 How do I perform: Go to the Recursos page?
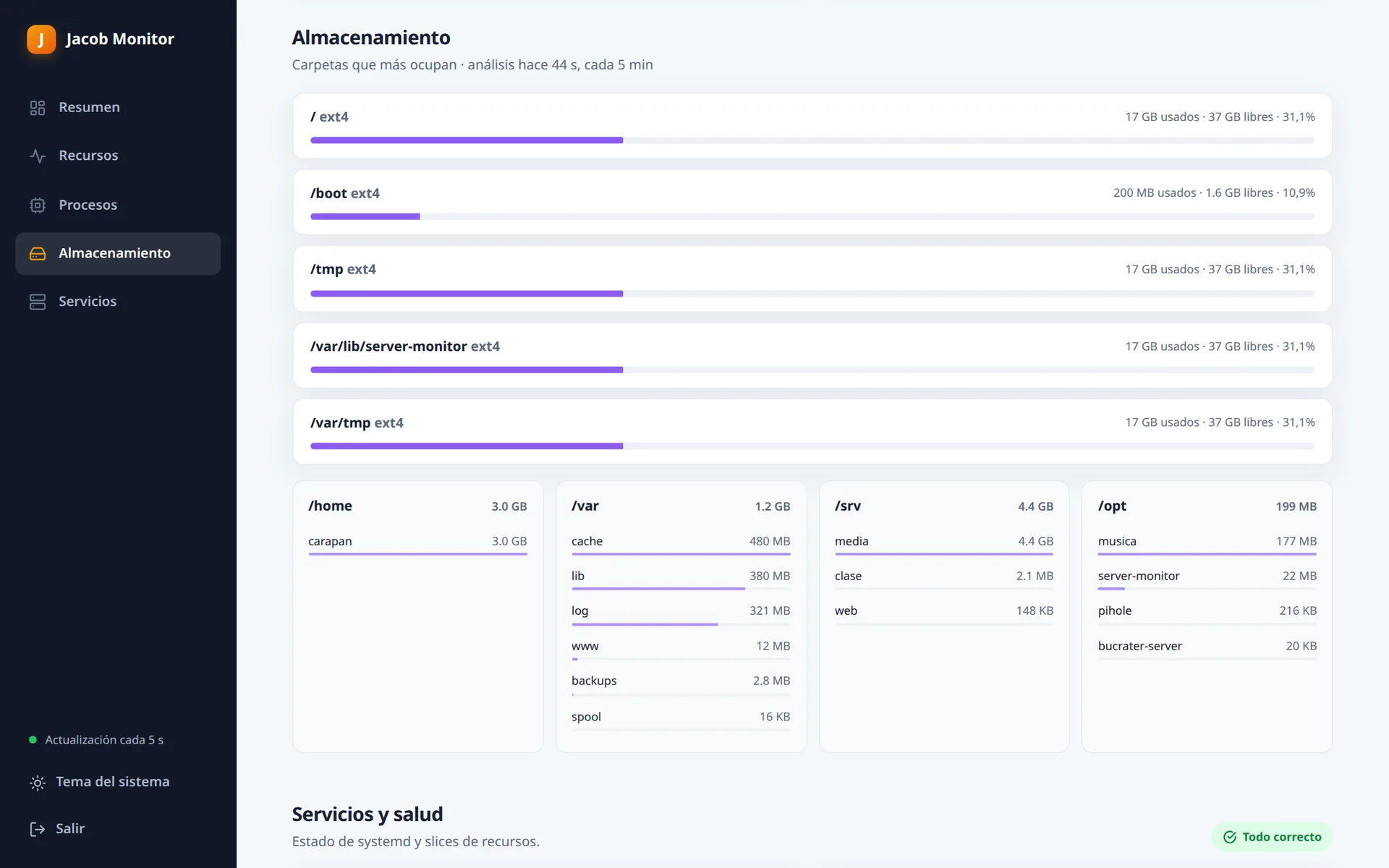pos(118,156)
